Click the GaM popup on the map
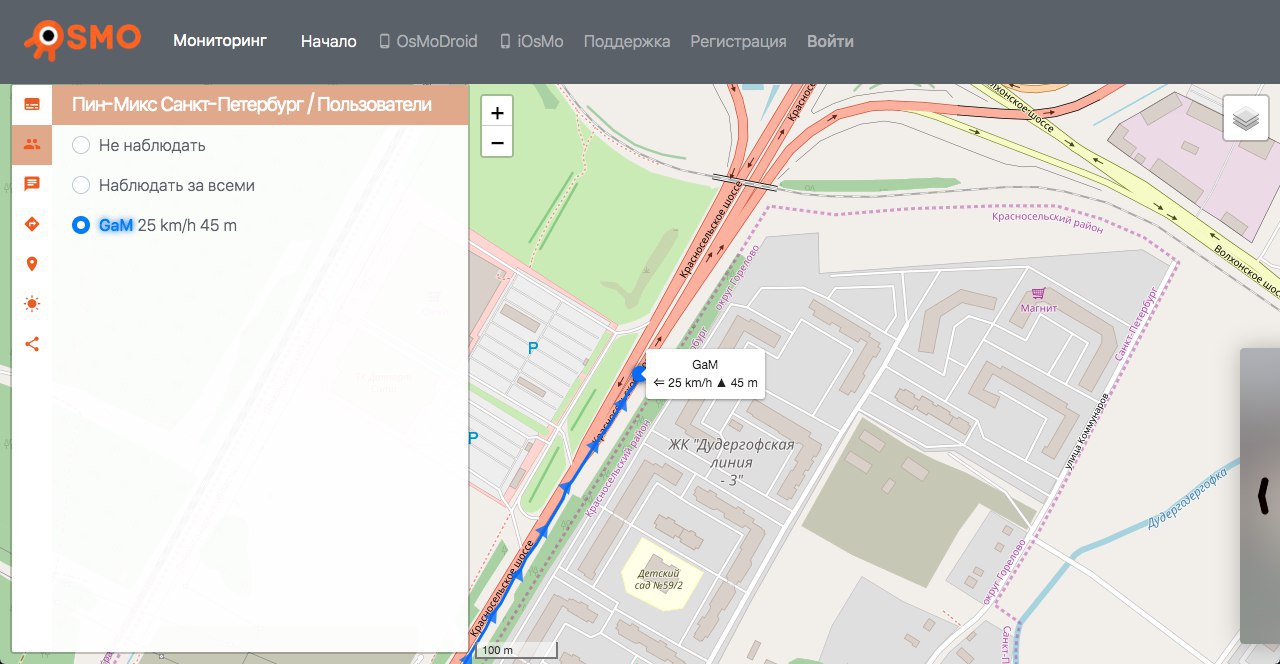This screenshot has height=664, width=1280. 705,374
